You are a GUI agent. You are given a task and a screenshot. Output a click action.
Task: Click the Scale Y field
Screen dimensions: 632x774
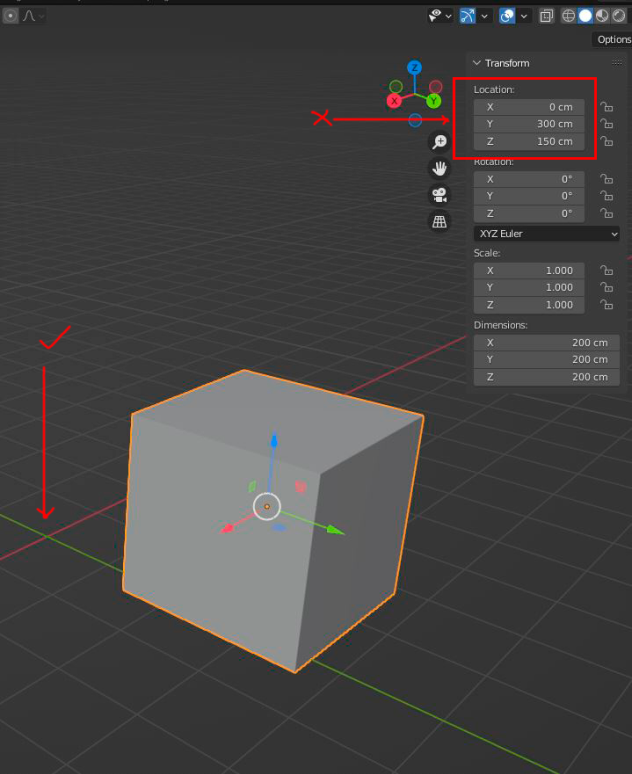click(529, 287)
